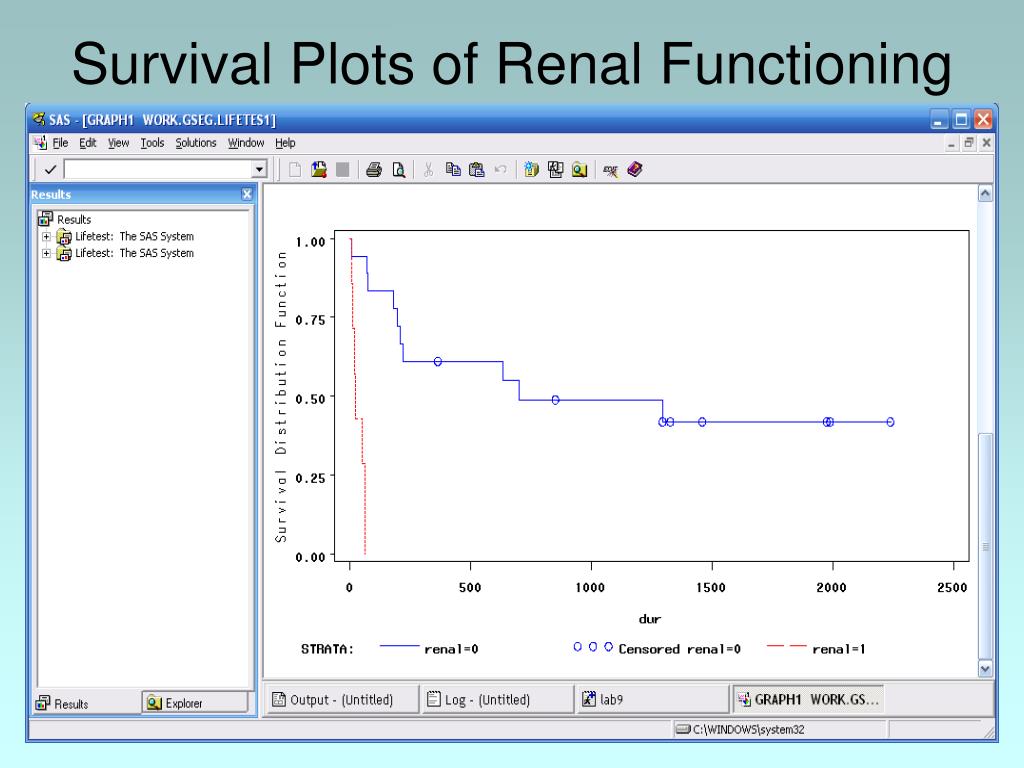Screen dimensions: 1024x768
Task: Click the Paste clipboard icon
Action: [x=477, y=170]
